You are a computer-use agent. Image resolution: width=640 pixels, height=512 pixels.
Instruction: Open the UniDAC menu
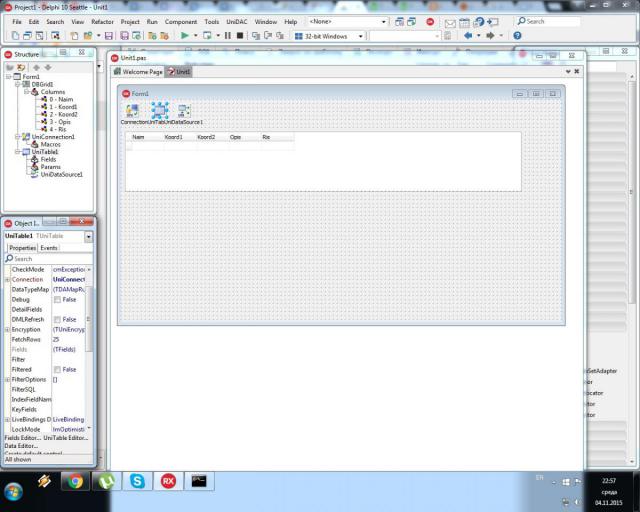click(237, 22)
